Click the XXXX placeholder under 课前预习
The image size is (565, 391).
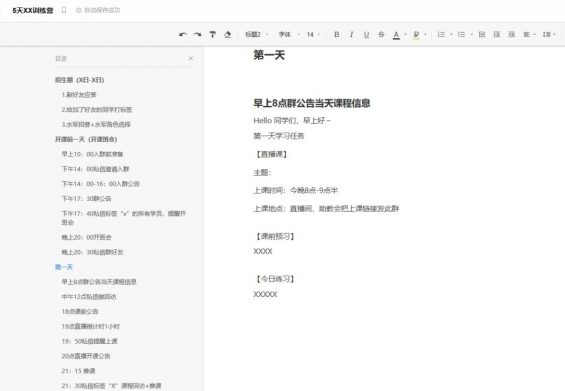tap(263, 252)
